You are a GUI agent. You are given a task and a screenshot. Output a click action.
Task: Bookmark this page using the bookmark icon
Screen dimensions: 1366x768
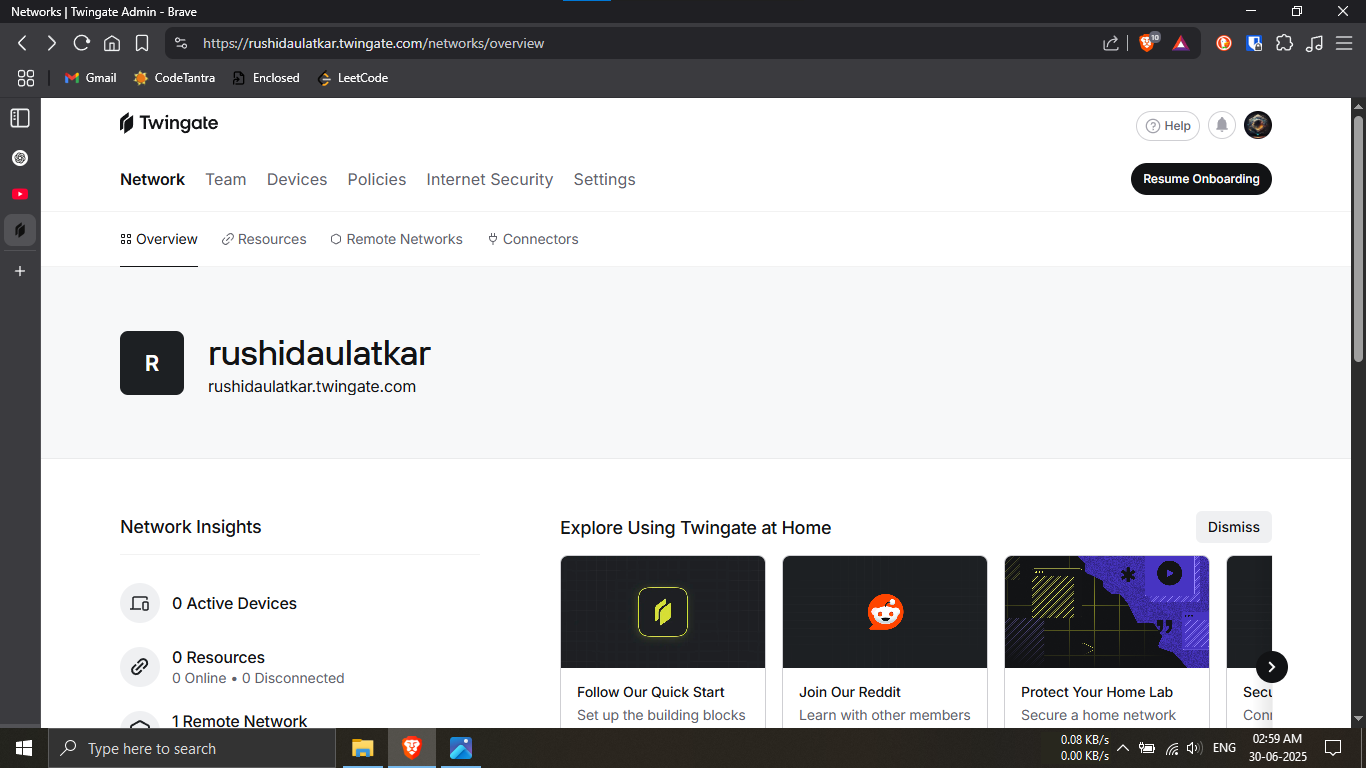coord(142,43)
